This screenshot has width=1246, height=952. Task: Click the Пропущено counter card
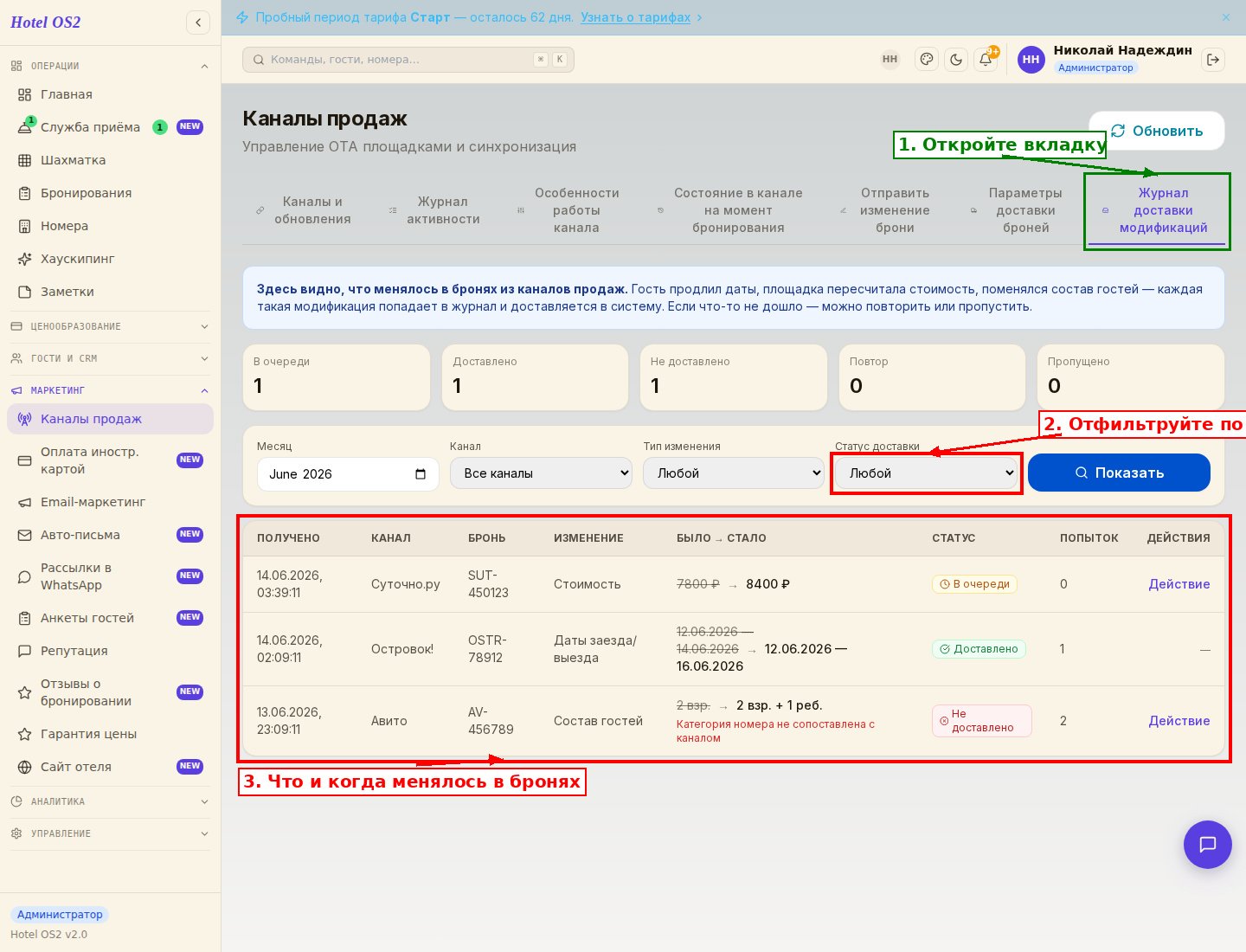click(1131, 377)
